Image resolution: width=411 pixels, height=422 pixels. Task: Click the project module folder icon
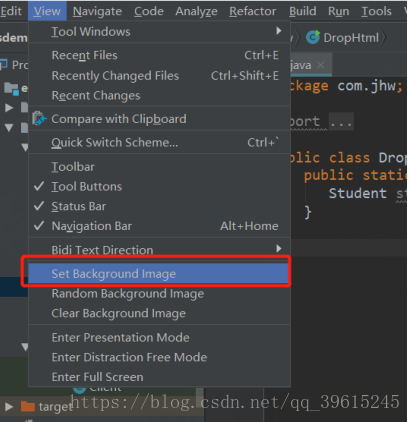click(11, 89)
